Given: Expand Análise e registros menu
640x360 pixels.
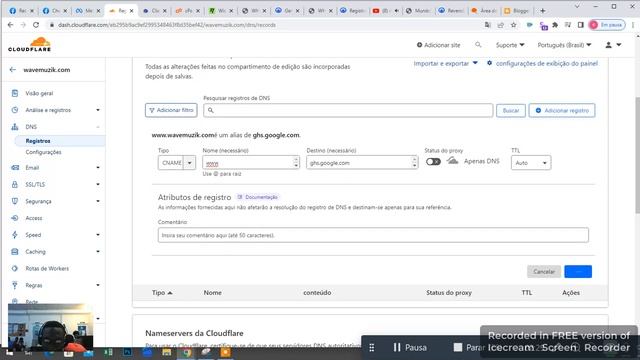Looking at the screenshot, I should point(98,110).
